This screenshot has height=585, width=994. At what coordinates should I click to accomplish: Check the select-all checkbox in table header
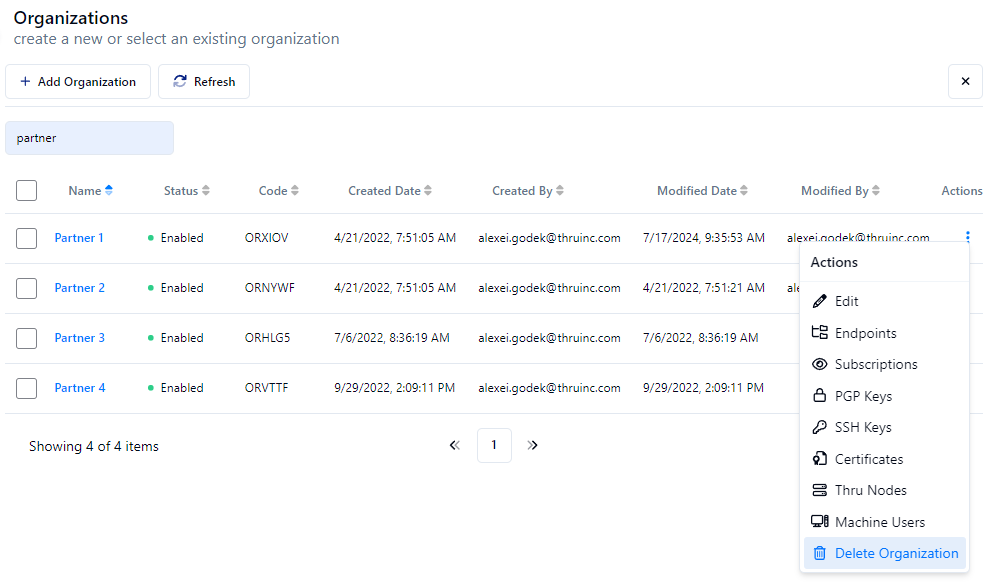pyautogui.click(x=27, y=190)
